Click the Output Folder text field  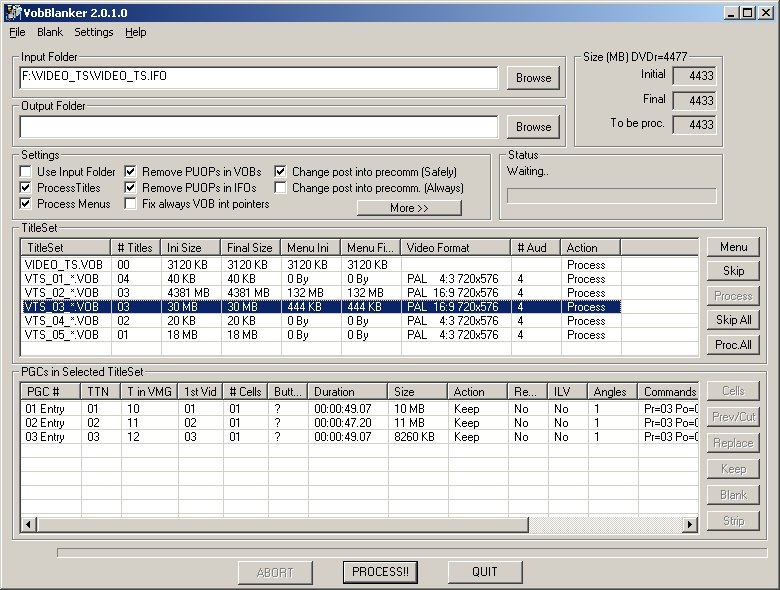(259, 127)
